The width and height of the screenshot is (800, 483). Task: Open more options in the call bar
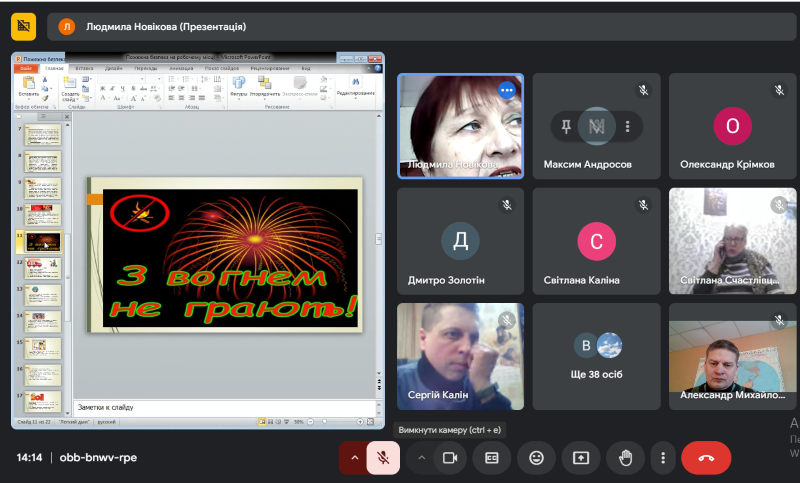[x=663, y=458]
